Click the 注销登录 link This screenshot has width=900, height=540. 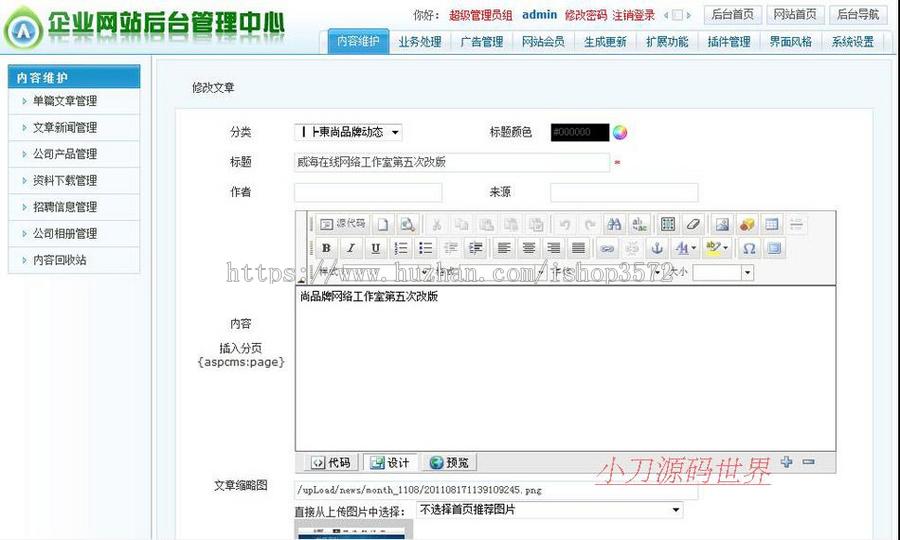click(x=634, y=15)
